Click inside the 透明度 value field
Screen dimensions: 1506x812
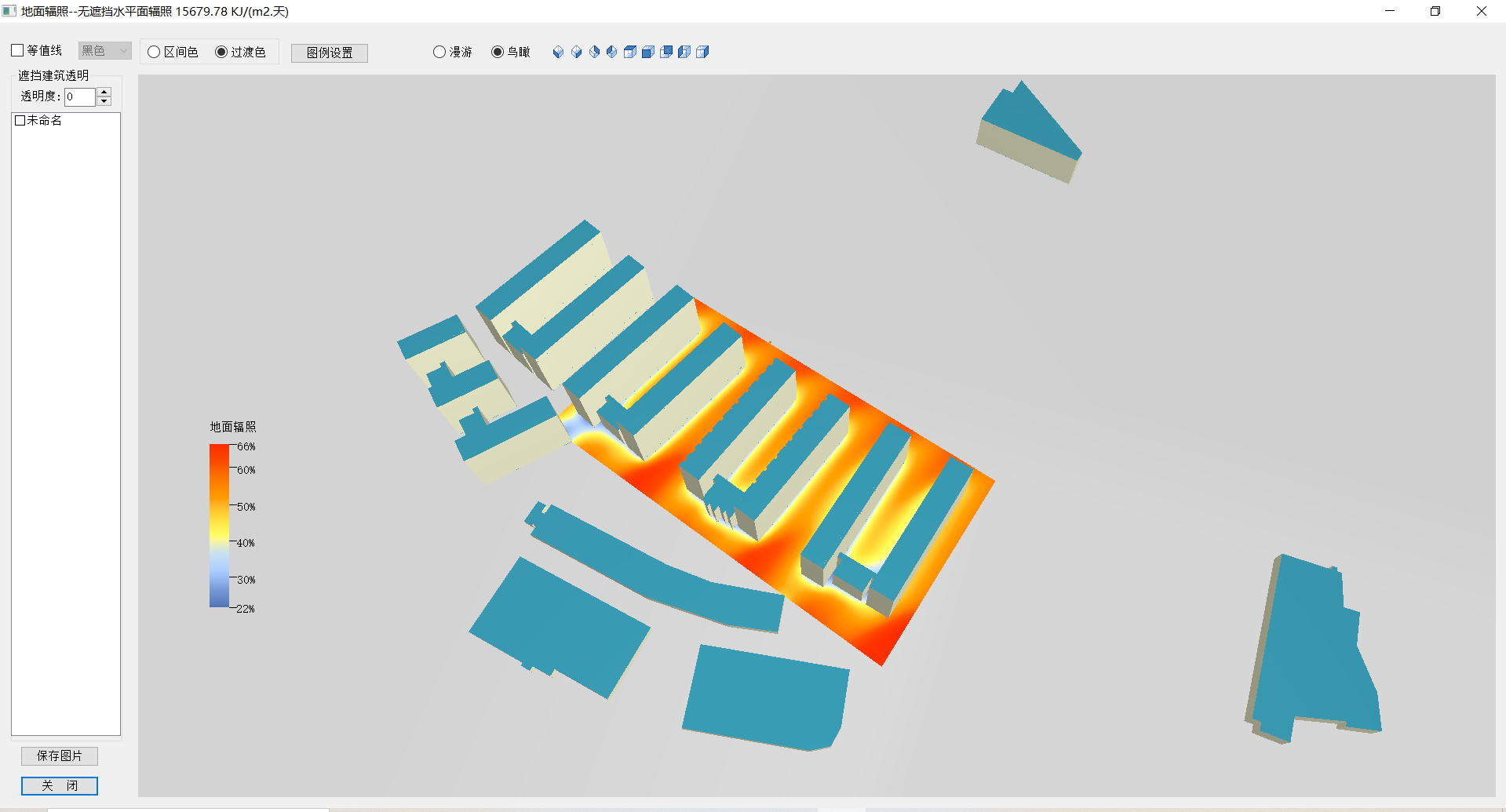pos(79,96)
